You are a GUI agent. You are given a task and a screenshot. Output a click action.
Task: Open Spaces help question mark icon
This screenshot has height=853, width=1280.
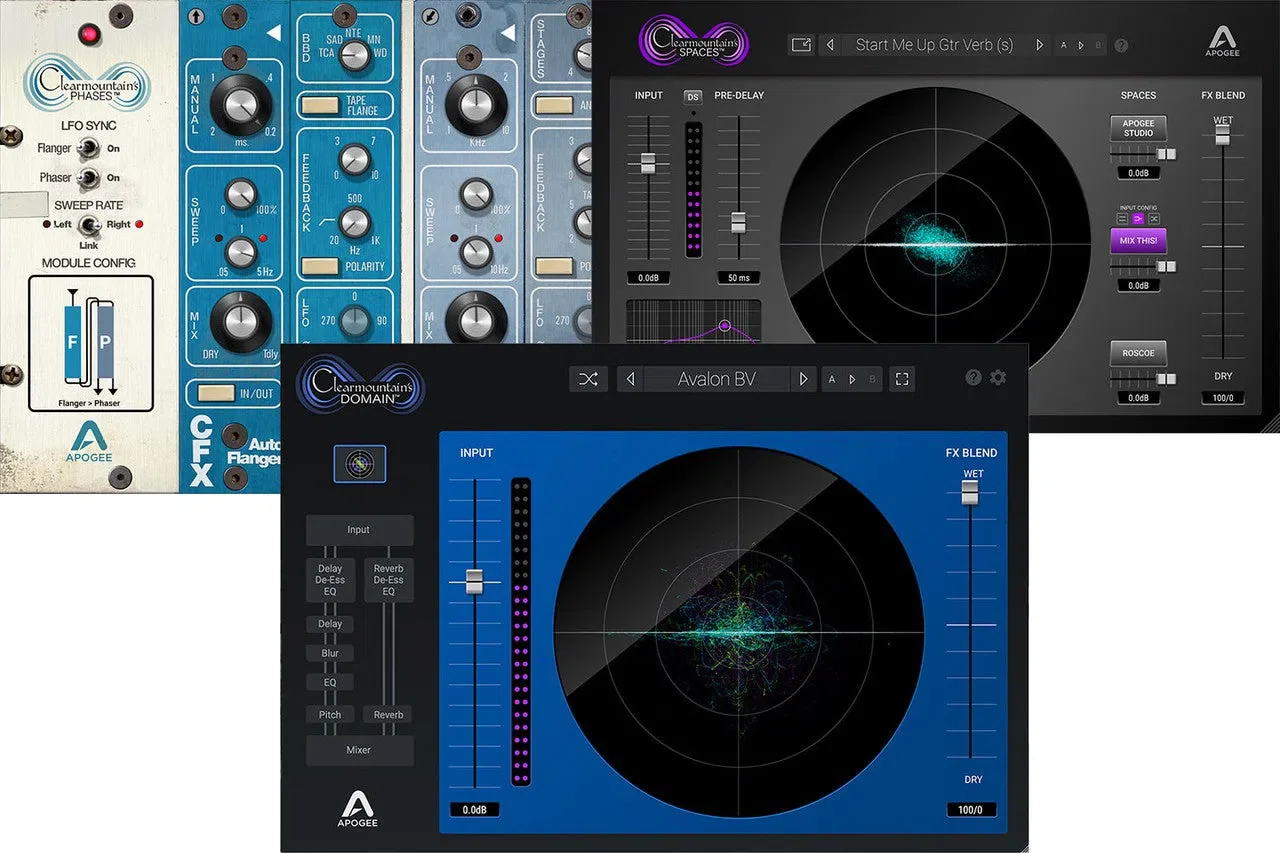[1121, 45]
